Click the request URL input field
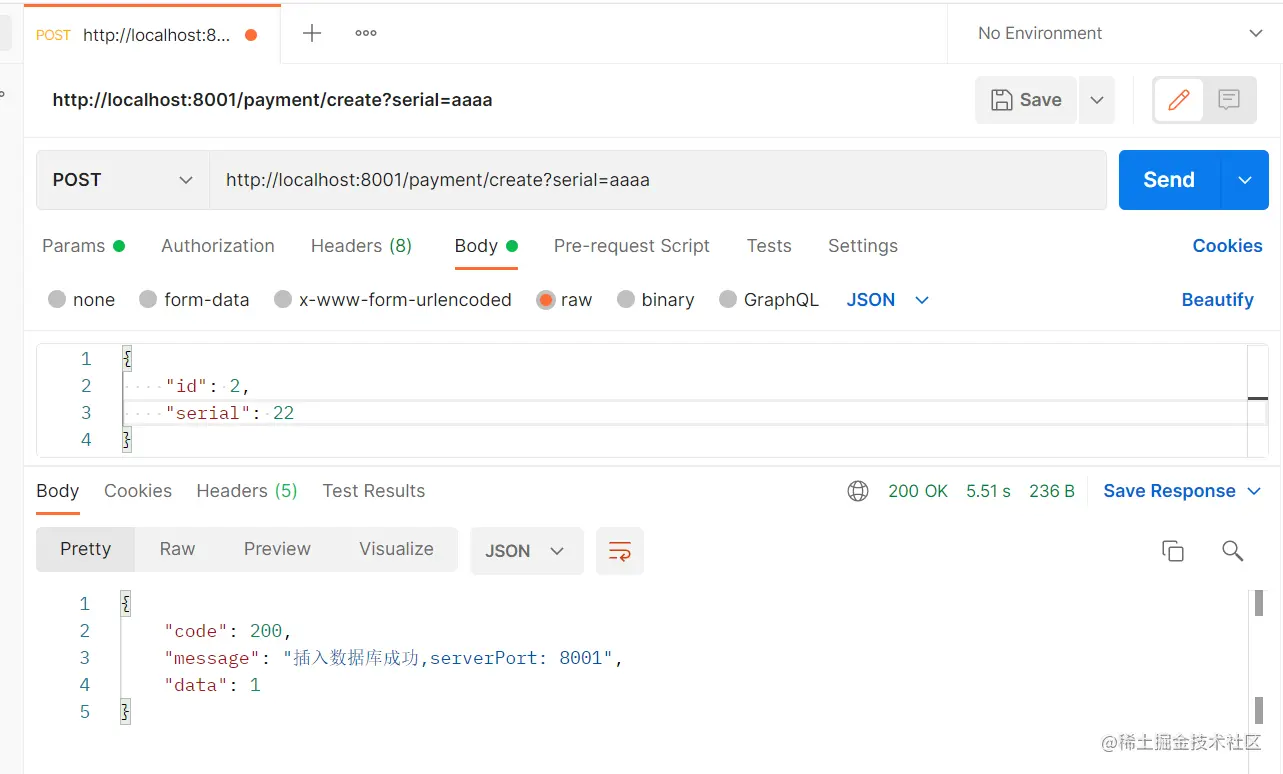 tap(658, 180)
